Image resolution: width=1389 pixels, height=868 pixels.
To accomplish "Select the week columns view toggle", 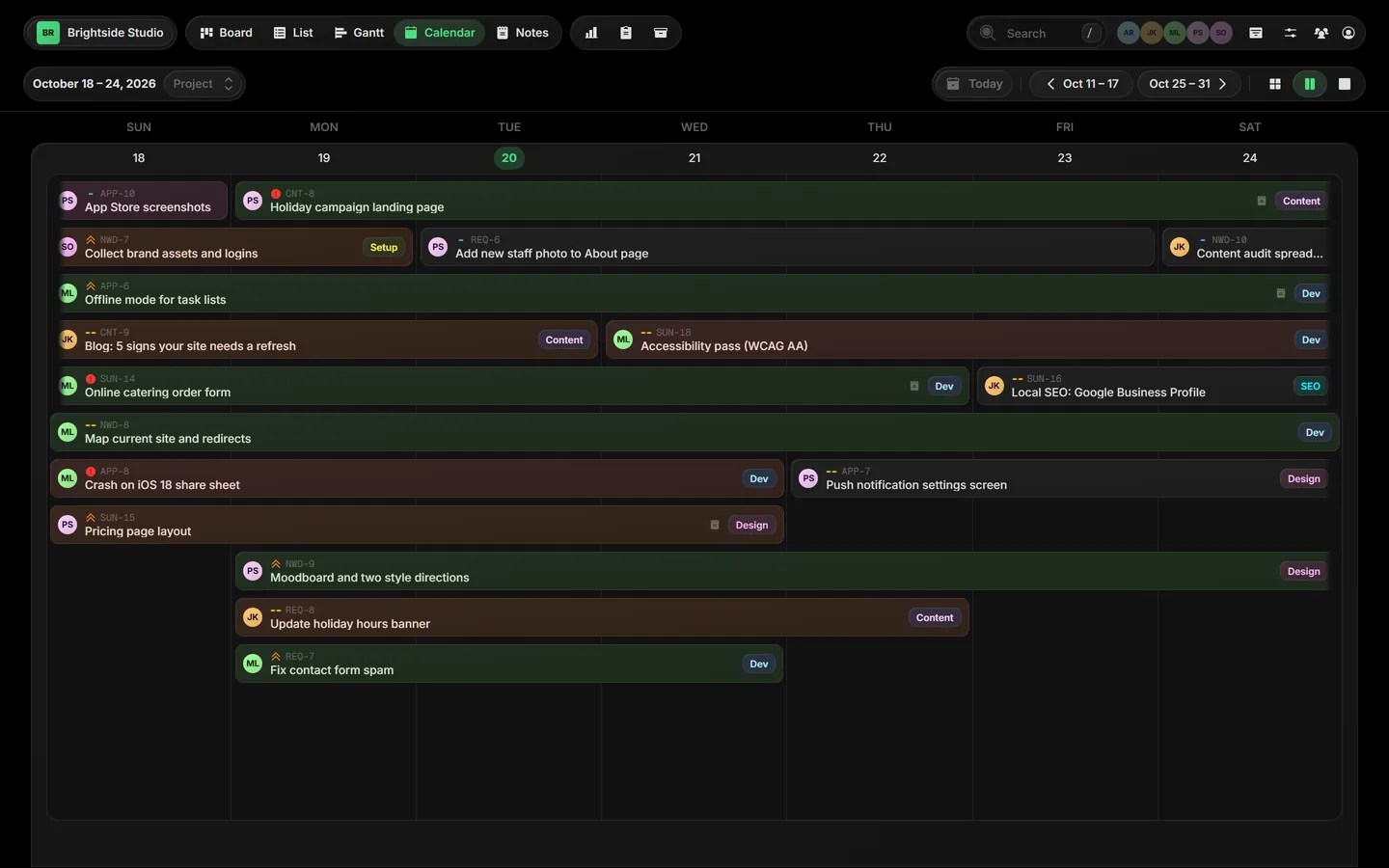I will pyautogui.click(x=1310, y=84).
